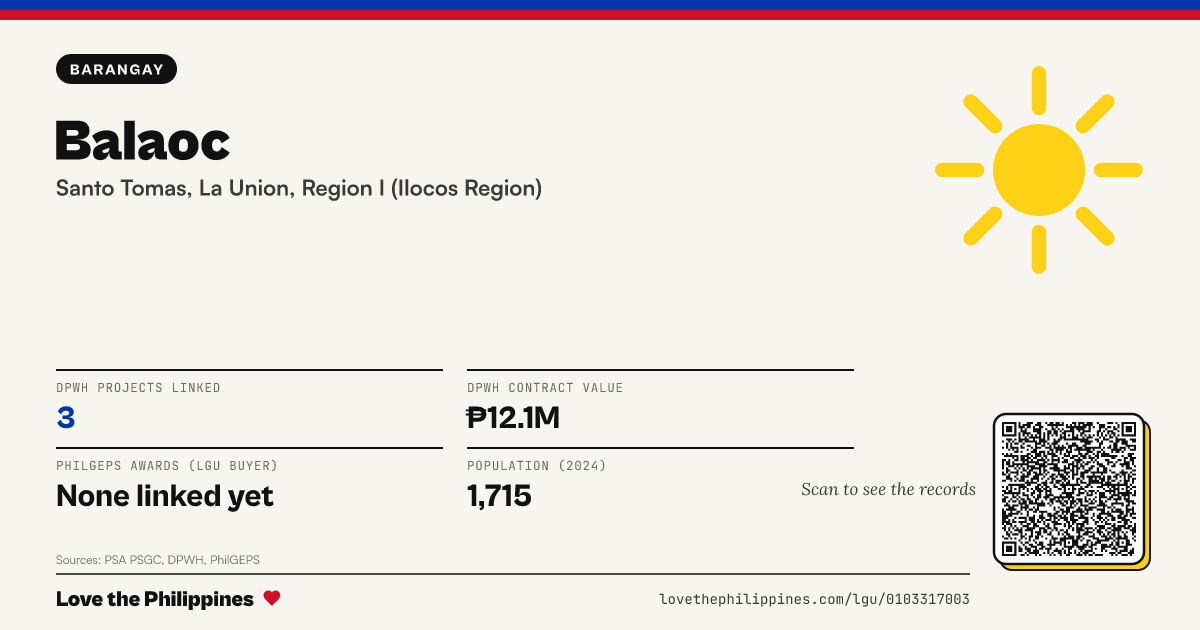Viewport: 1200px width, 630px height.
Task: Click the red heart icon
Action: 272,598
